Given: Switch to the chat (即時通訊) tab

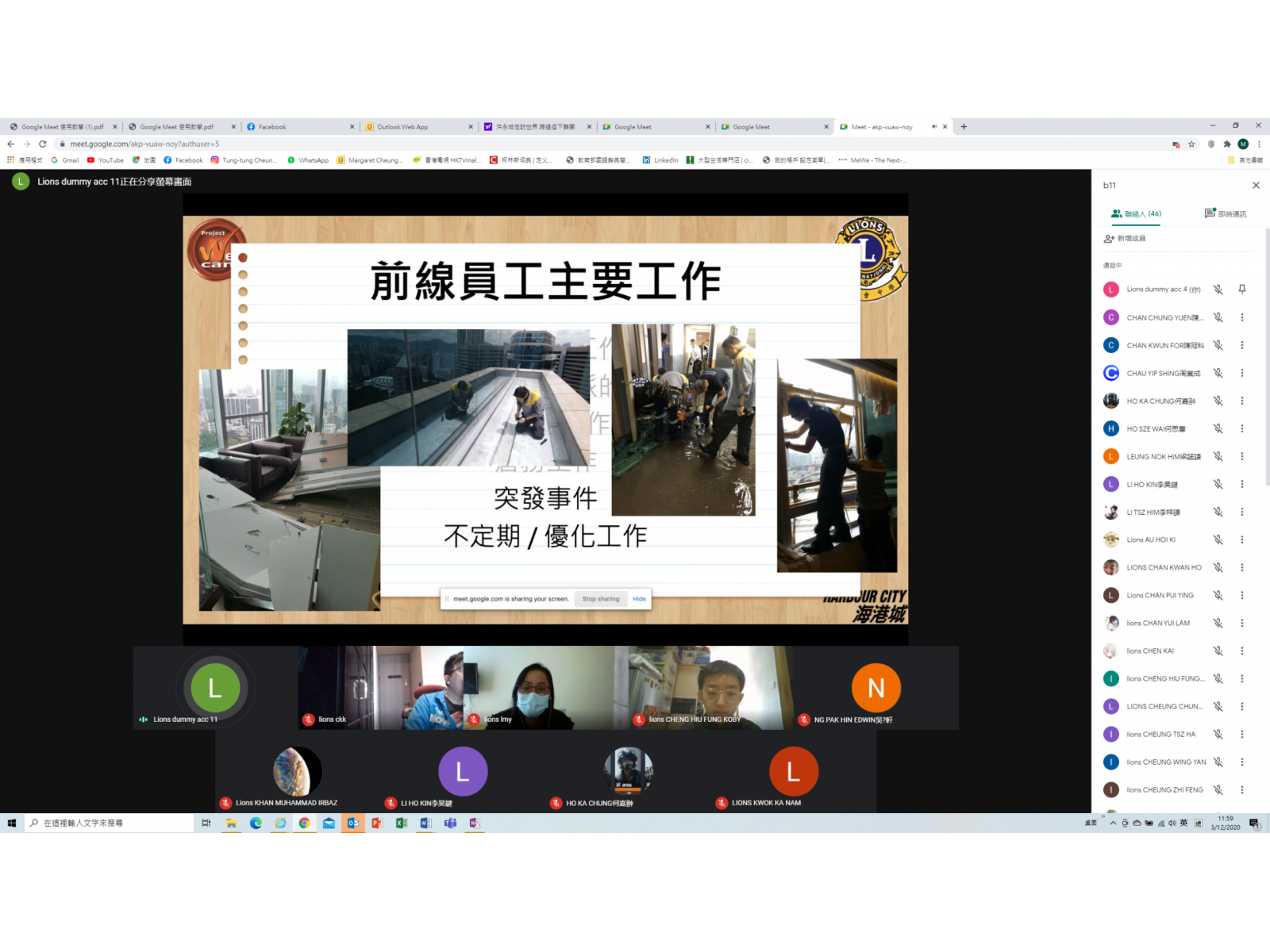Looking at the screenshot, I should tap(1225, 214).
